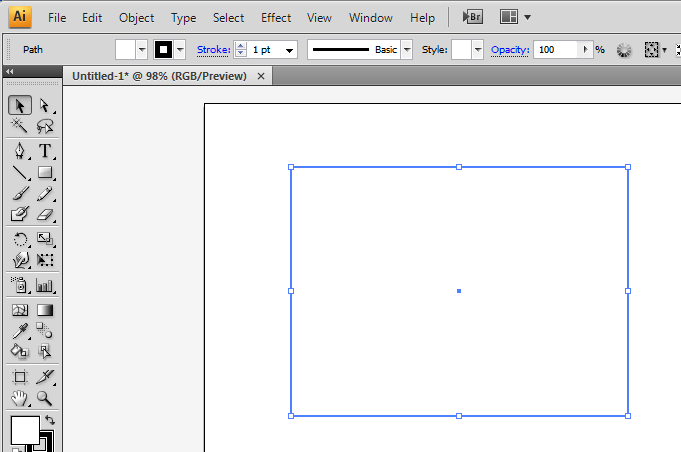Select the Blend tool

(44, 331)
